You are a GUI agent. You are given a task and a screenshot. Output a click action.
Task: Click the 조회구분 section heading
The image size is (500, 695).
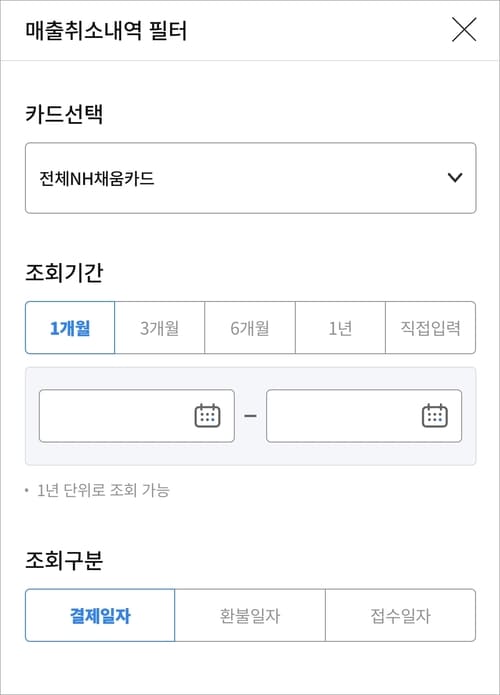64,560
